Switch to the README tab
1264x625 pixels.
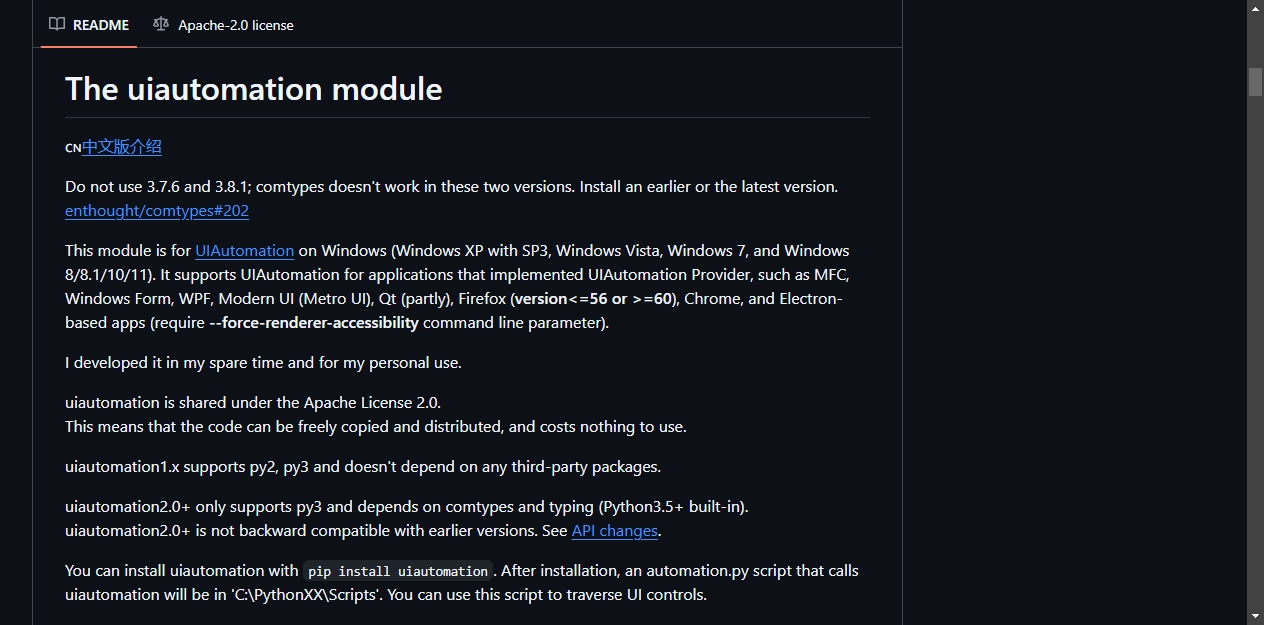89,24
